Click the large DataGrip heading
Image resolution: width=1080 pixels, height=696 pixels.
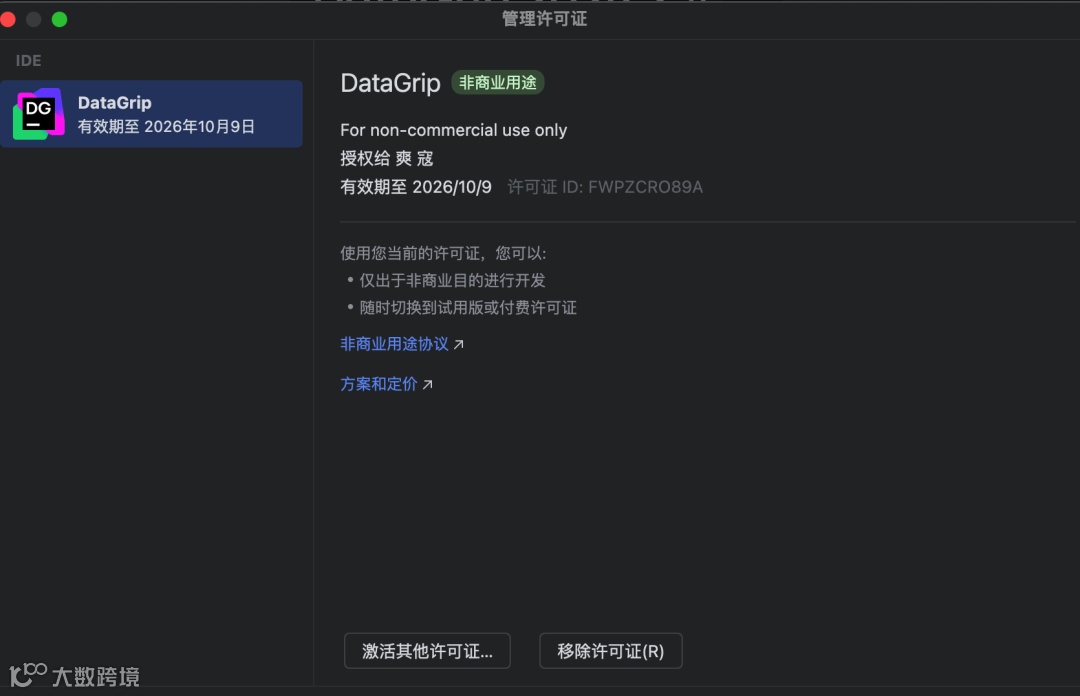(x=391, y=83)
